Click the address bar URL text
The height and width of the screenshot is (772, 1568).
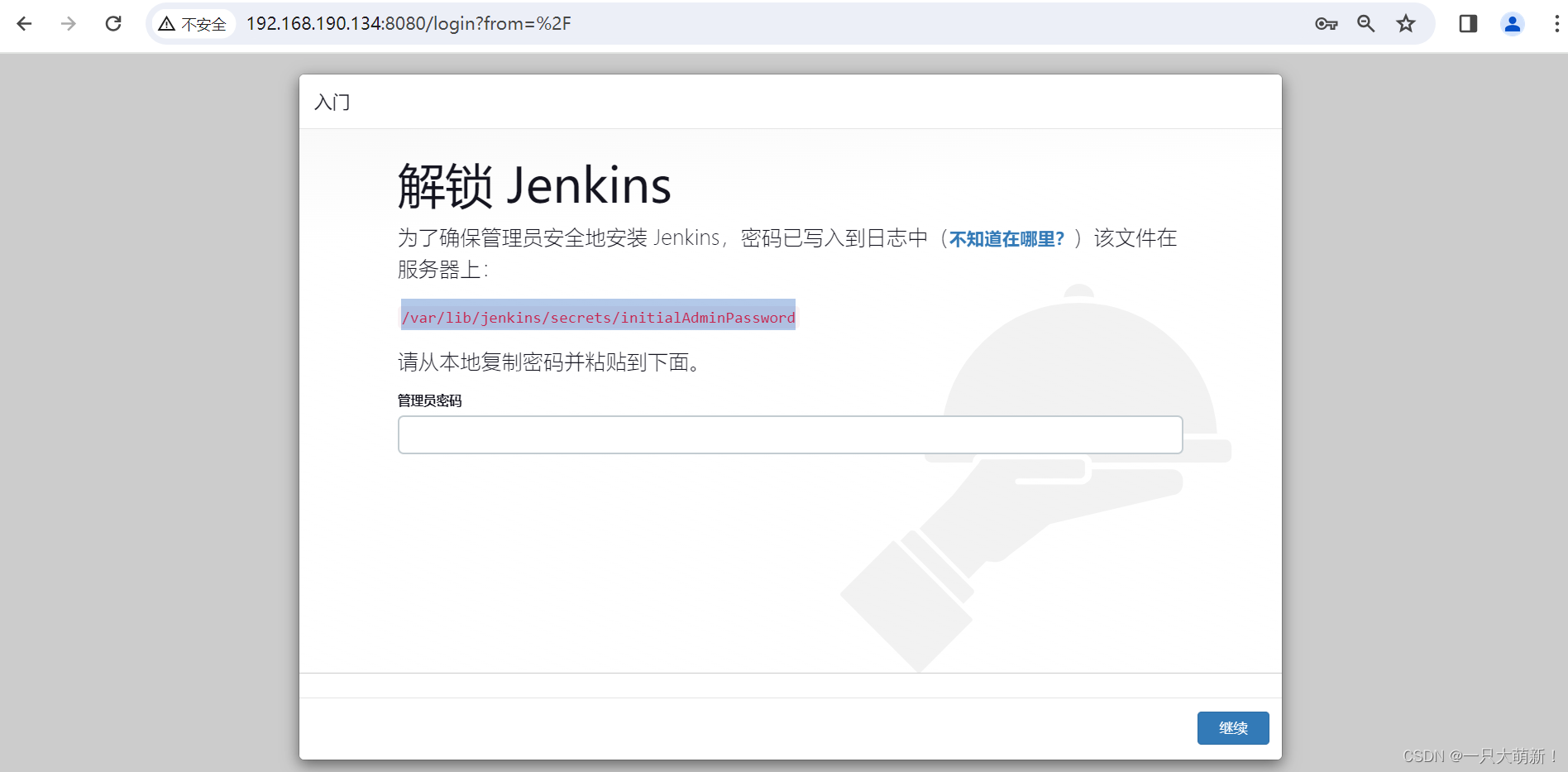(409, 23)
